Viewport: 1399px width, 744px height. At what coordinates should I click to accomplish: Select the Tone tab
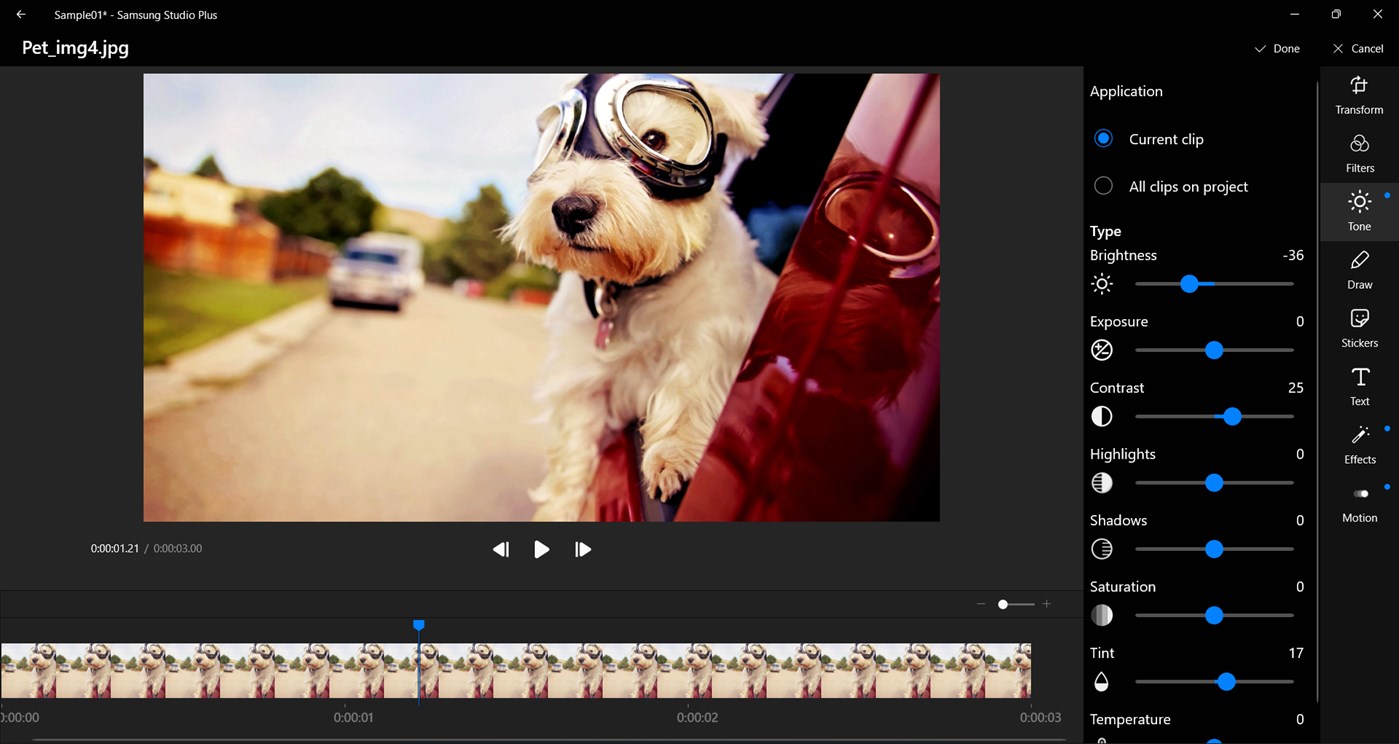pos(1359,212)
